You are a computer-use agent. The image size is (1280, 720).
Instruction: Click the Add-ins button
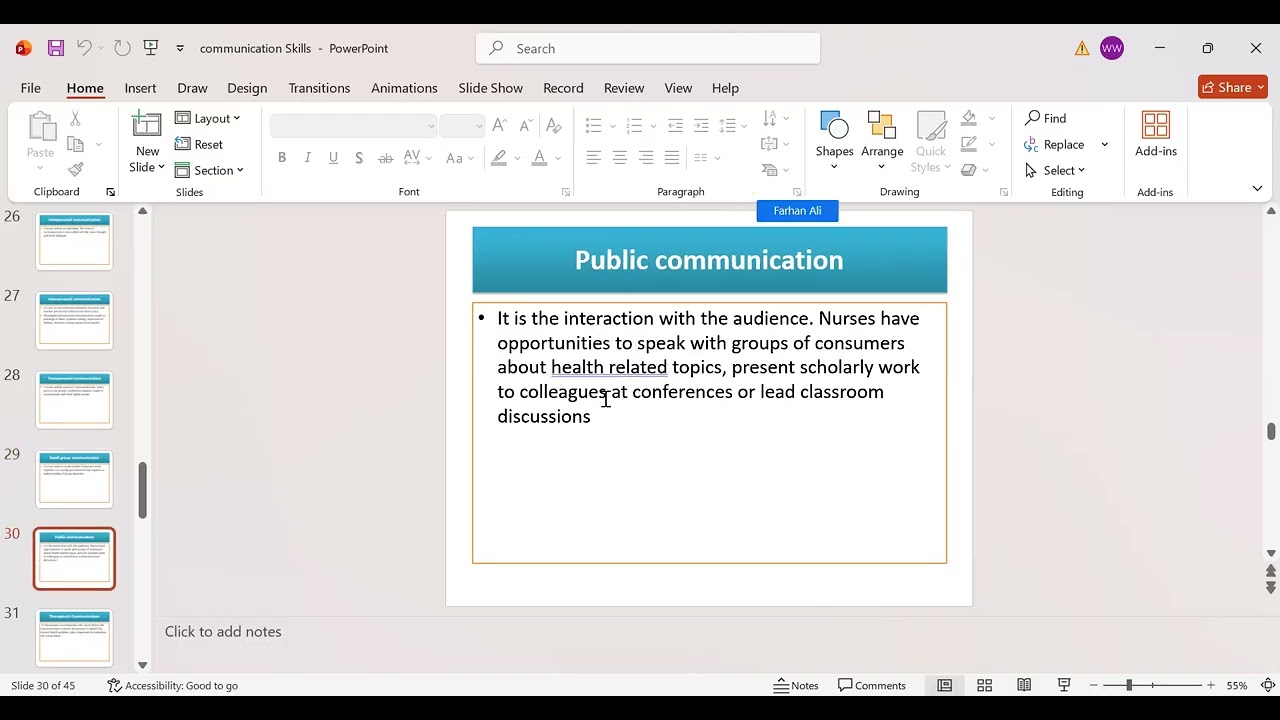1156,134
